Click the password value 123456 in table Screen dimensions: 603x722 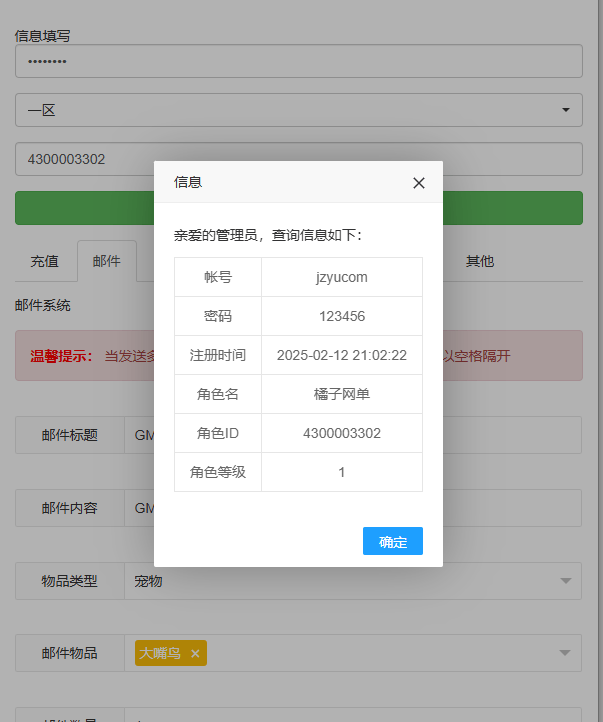[x=341, y=316]
